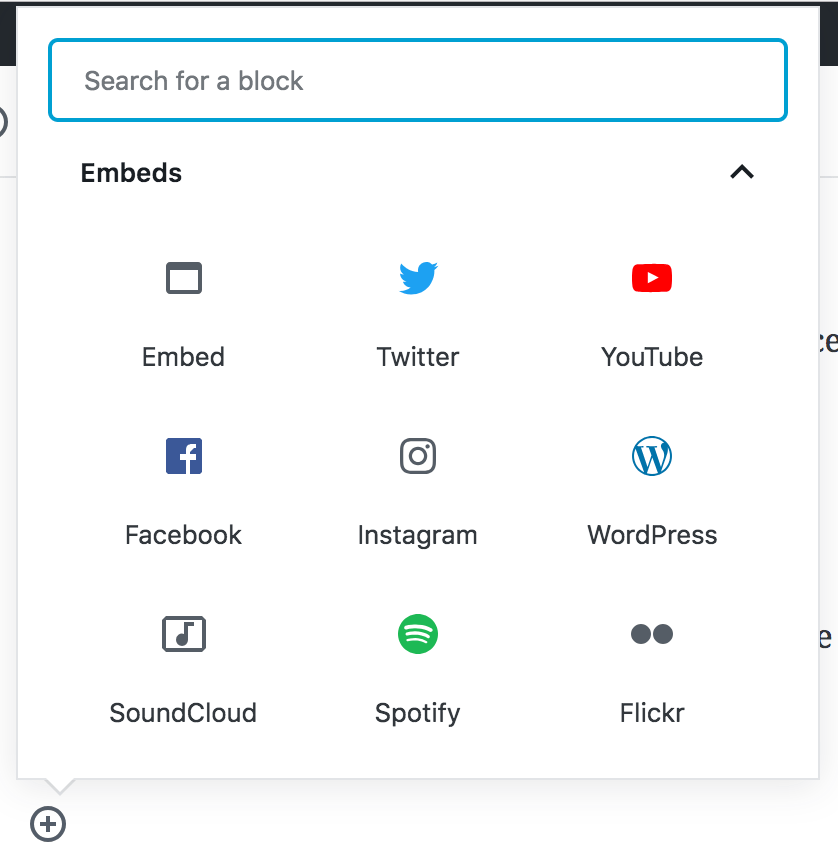Collapse the Embeds section chevron

pyautogui.click(x=741, y=172)
